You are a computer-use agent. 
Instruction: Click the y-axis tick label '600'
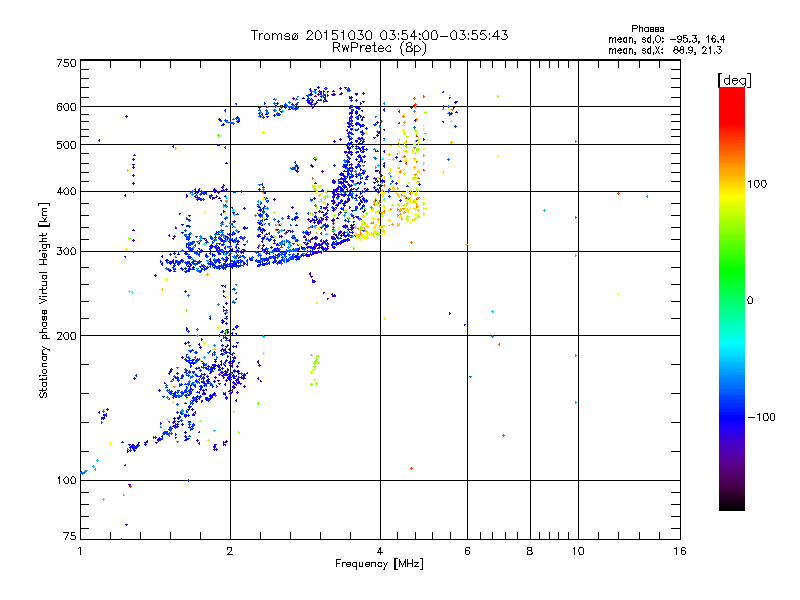coord(66,107)
